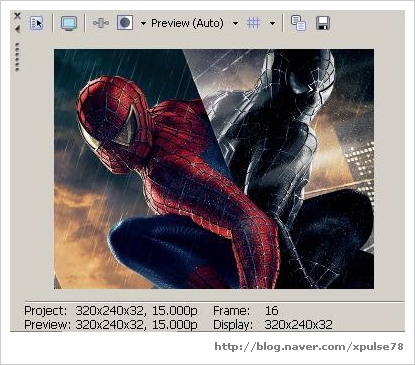This screenshot has width=415, height=365.
Task: Open Project Video Properties icon
Action: 36,23
